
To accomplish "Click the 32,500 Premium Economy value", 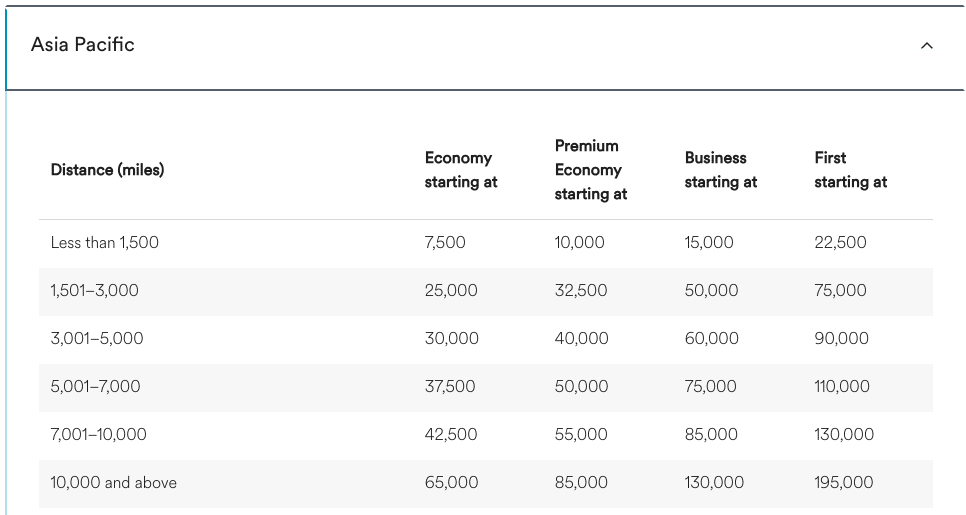I will 581,291.
